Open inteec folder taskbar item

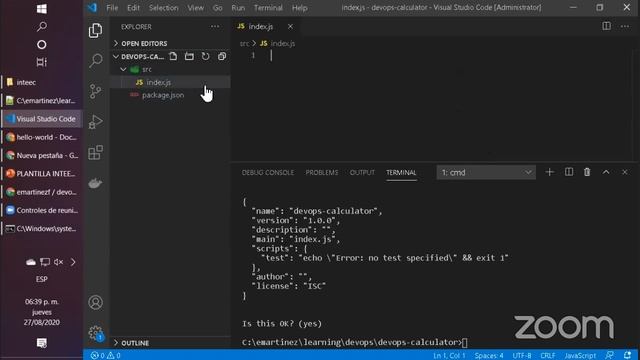point(42,82)
